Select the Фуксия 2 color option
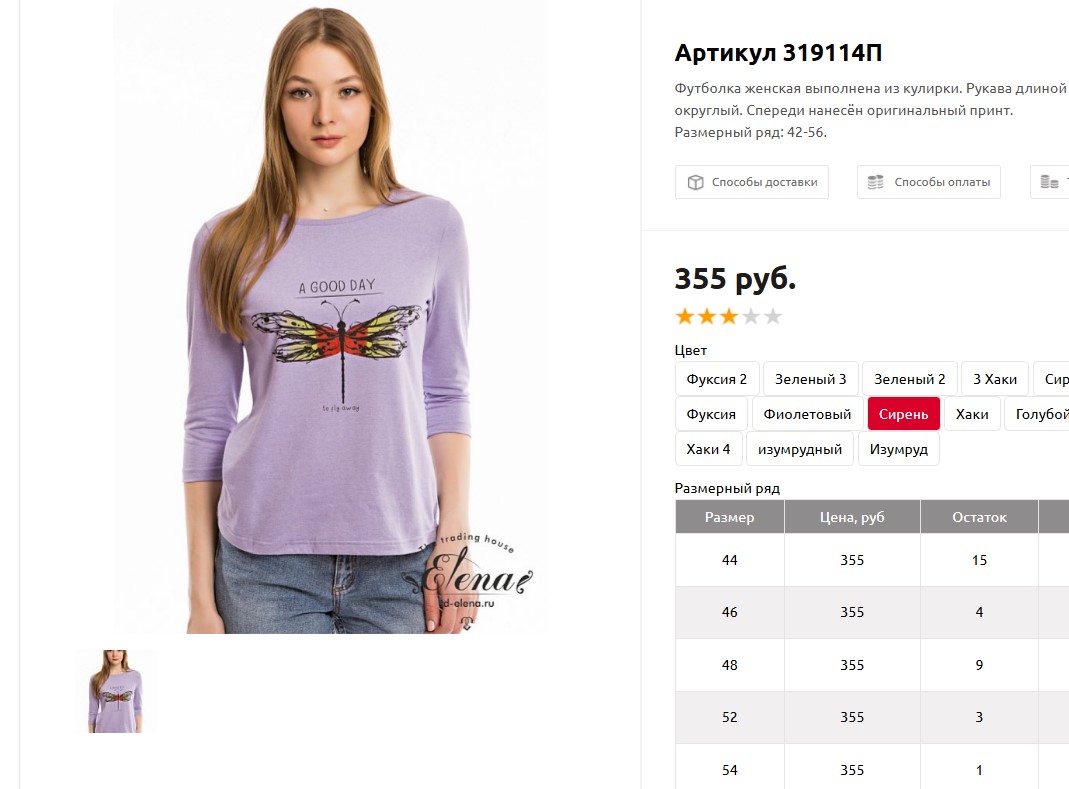This screenshot has width=1069, height=789. (717, 379)
